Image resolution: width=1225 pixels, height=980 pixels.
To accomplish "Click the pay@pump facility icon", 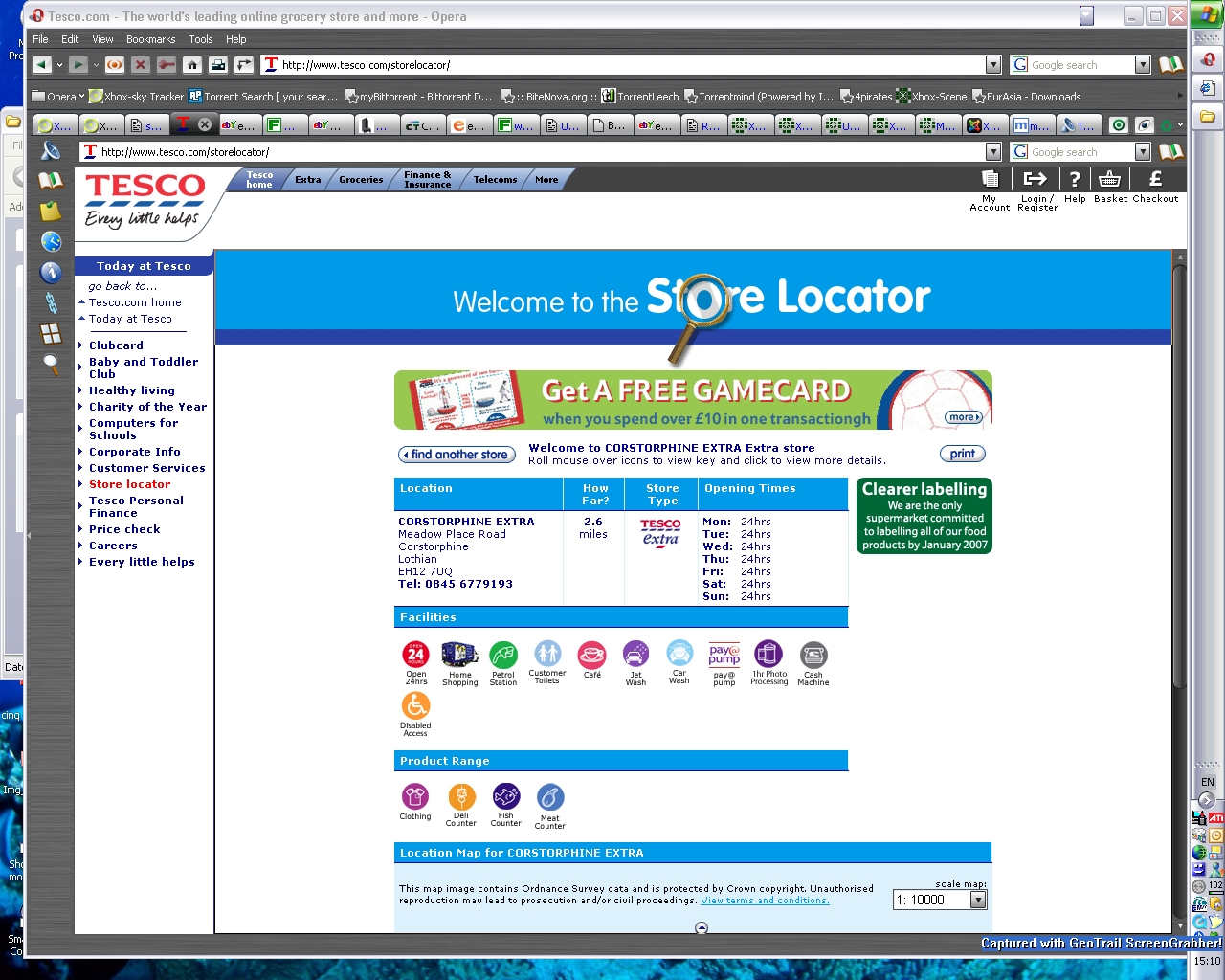I will point(724,656).
